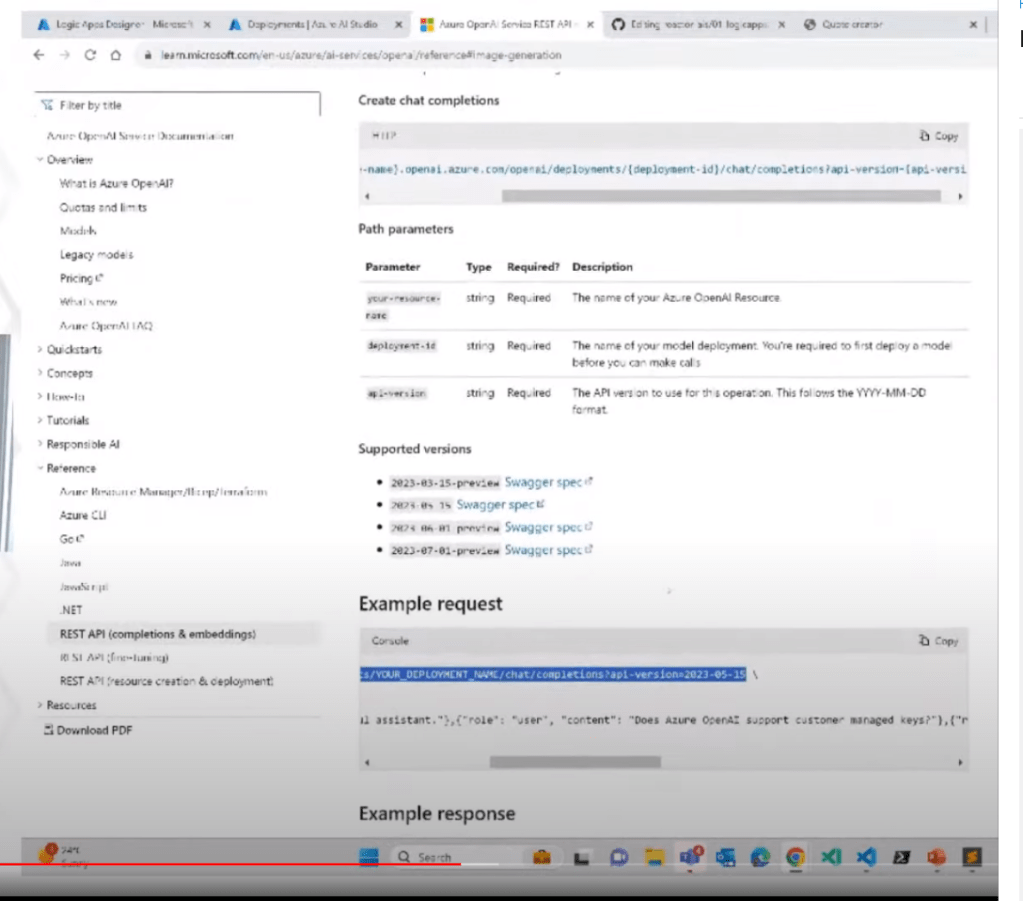Expand the Tutorials section
This screenshot has height=901, width=1023.
click(x=40, y=420)
